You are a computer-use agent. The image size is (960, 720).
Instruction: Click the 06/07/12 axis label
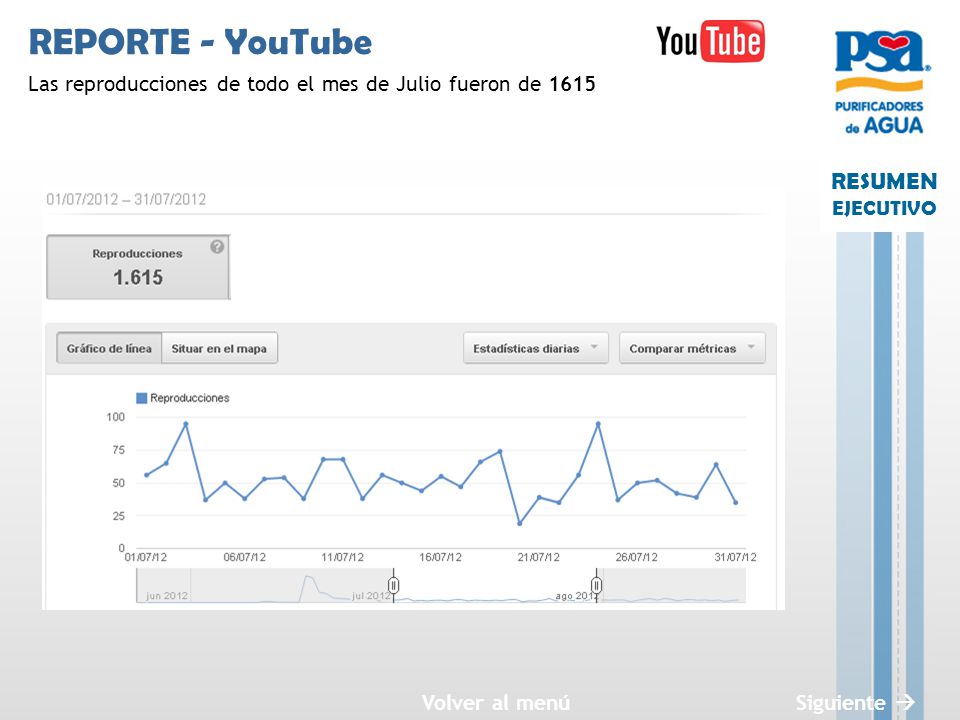click(x=244, y=557)
